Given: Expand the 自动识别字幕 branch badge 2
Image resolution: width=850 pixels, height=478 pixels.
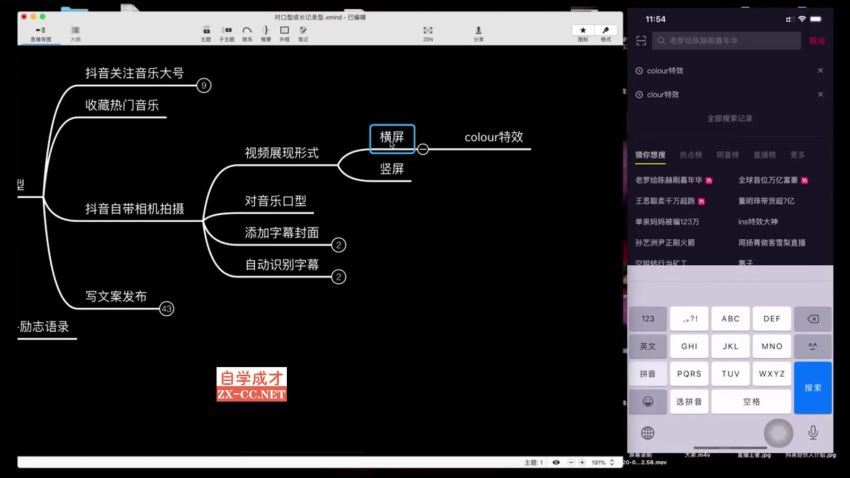Looking at the screenshot, I should 339,277.
